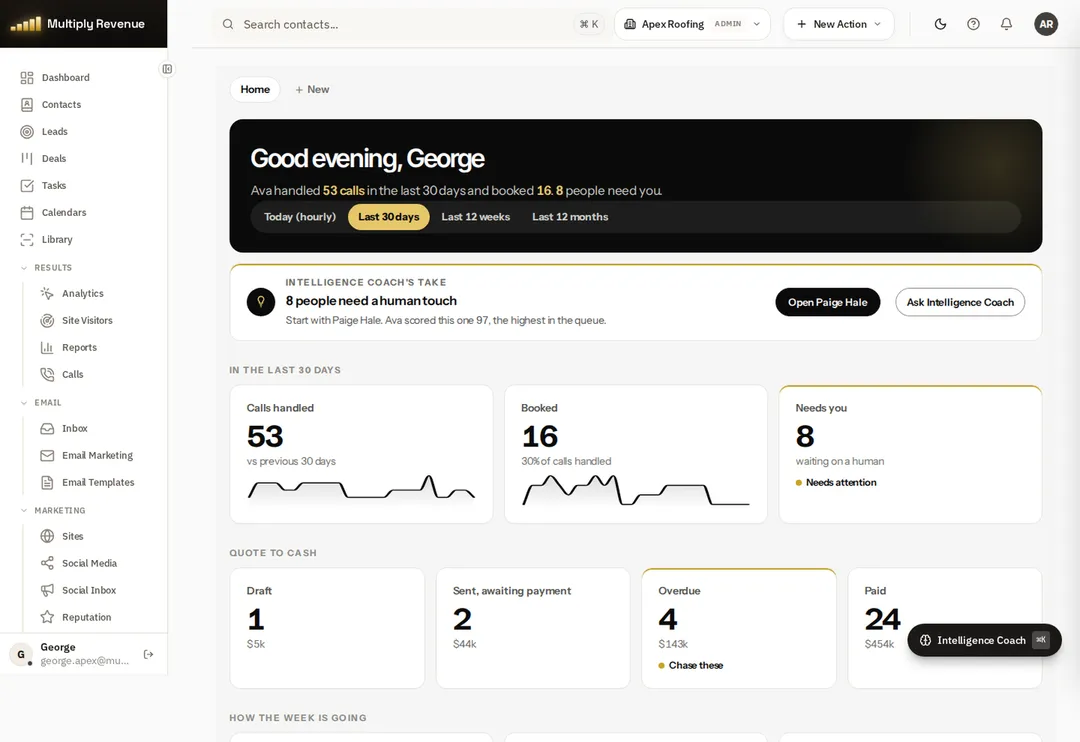This screenshot has width=1080, height=742.
Task: Click '53 calls' highlighted text
Action: (343, 191)
